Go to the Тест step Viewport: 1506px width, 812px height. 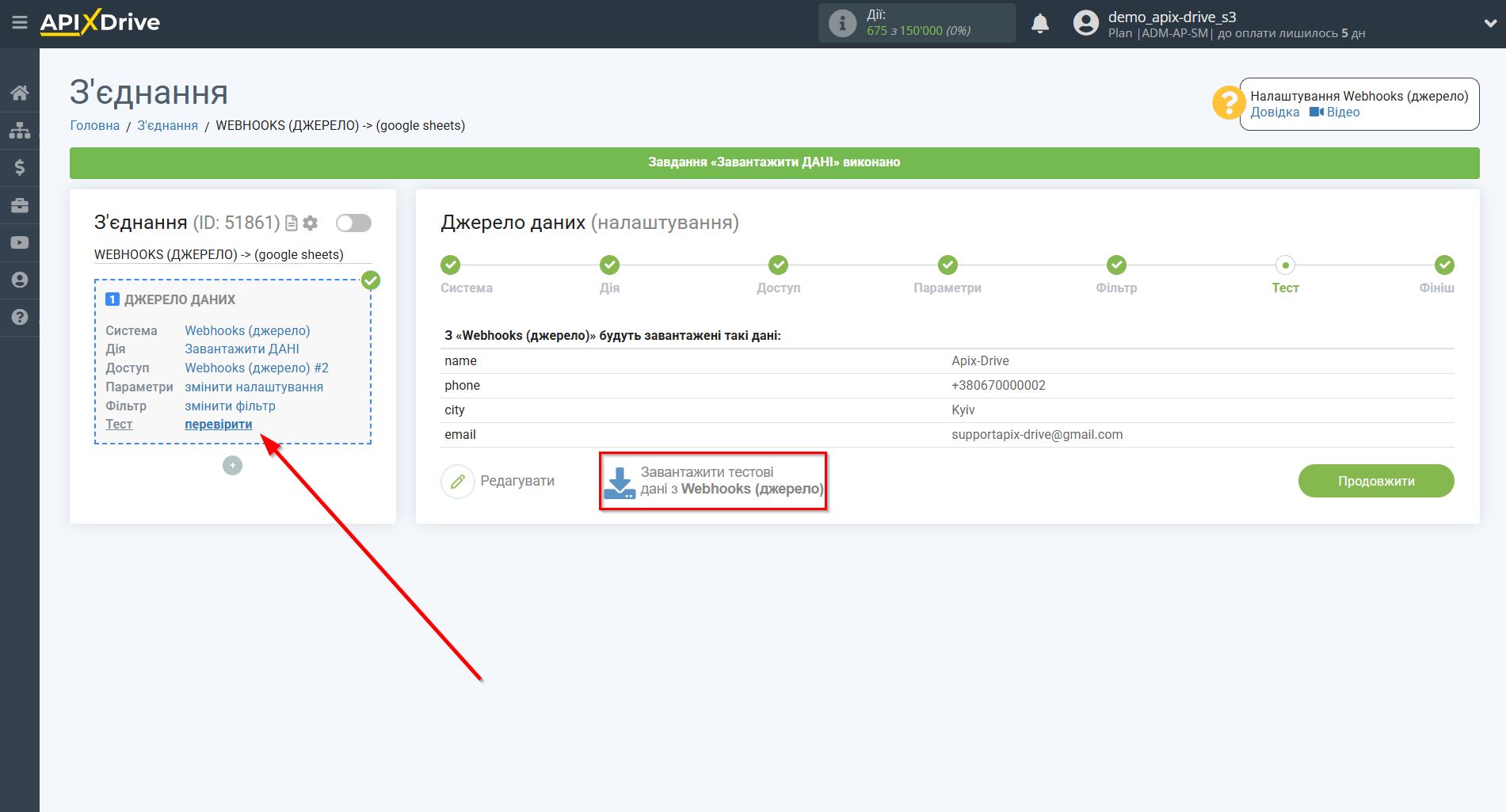tap(1285, 265)
